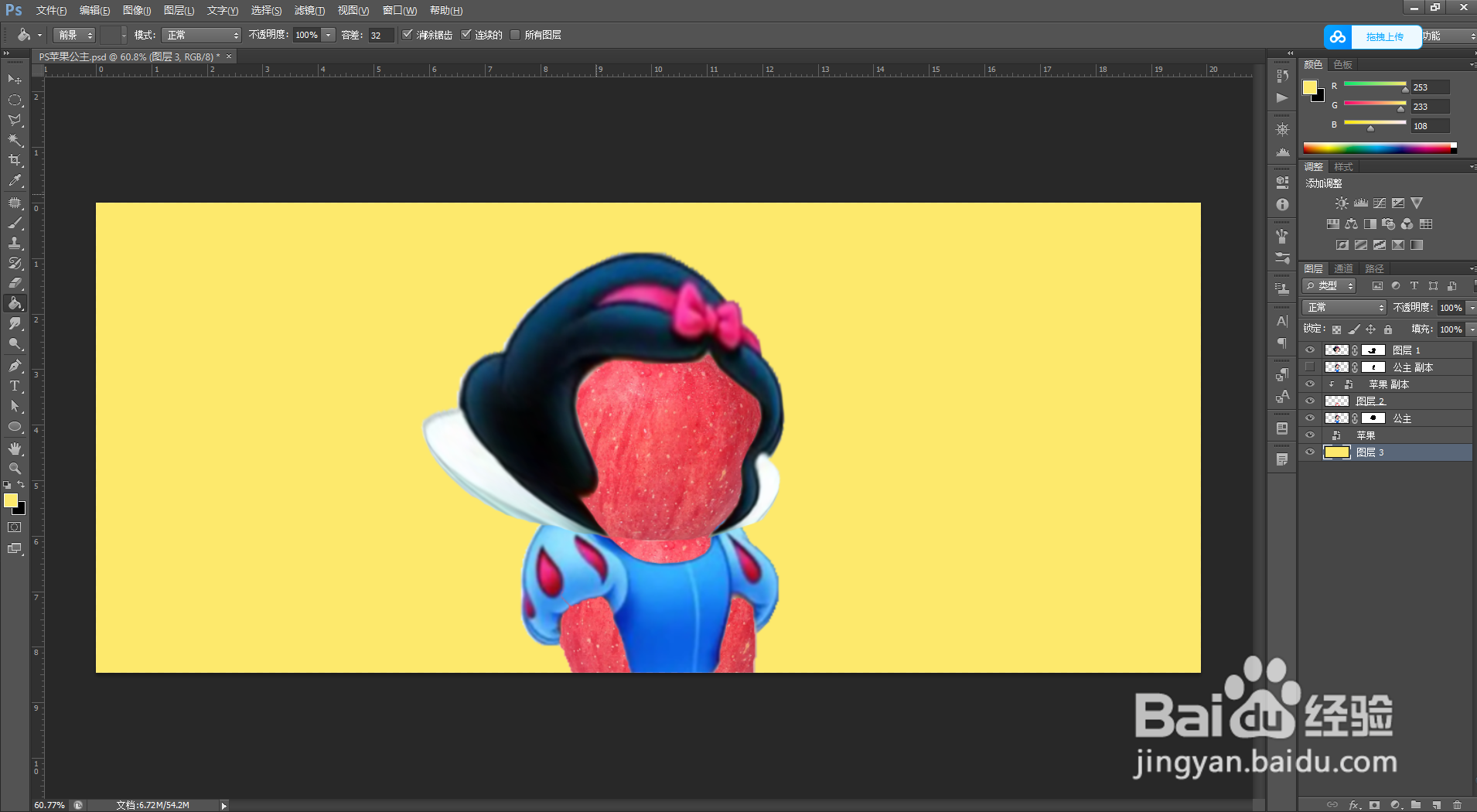Click the add layer mask button
The width and height of the screenshot is (1477, 812).
point(1374,805)
